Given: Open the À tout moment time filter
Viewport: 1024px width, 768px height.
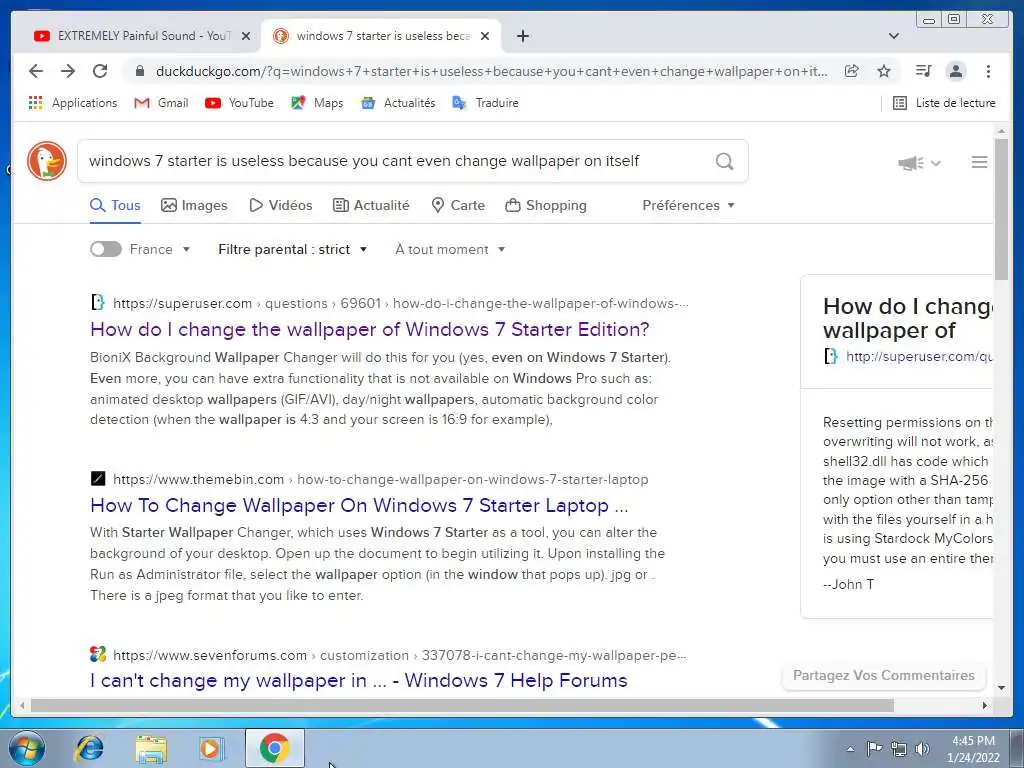Looking at the screenshot, I should pyautogui.click(x=450, y=249).
